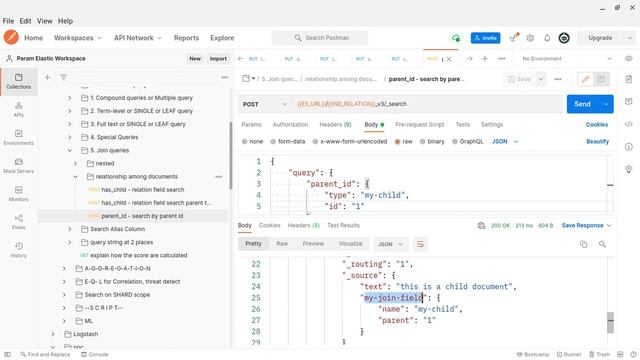Toggle the response word wrap icon
The width and height of the screenshot is (640, 360).
coord(420,244)
